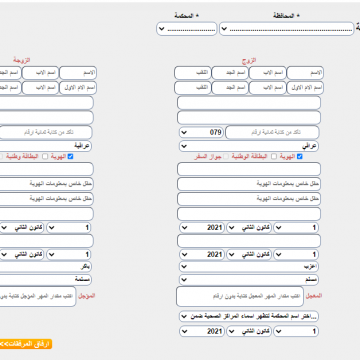Viewport: 360px width, 360px height.
Task: Uncheck wife's الهوية checkbox
Action: [70, 157]
